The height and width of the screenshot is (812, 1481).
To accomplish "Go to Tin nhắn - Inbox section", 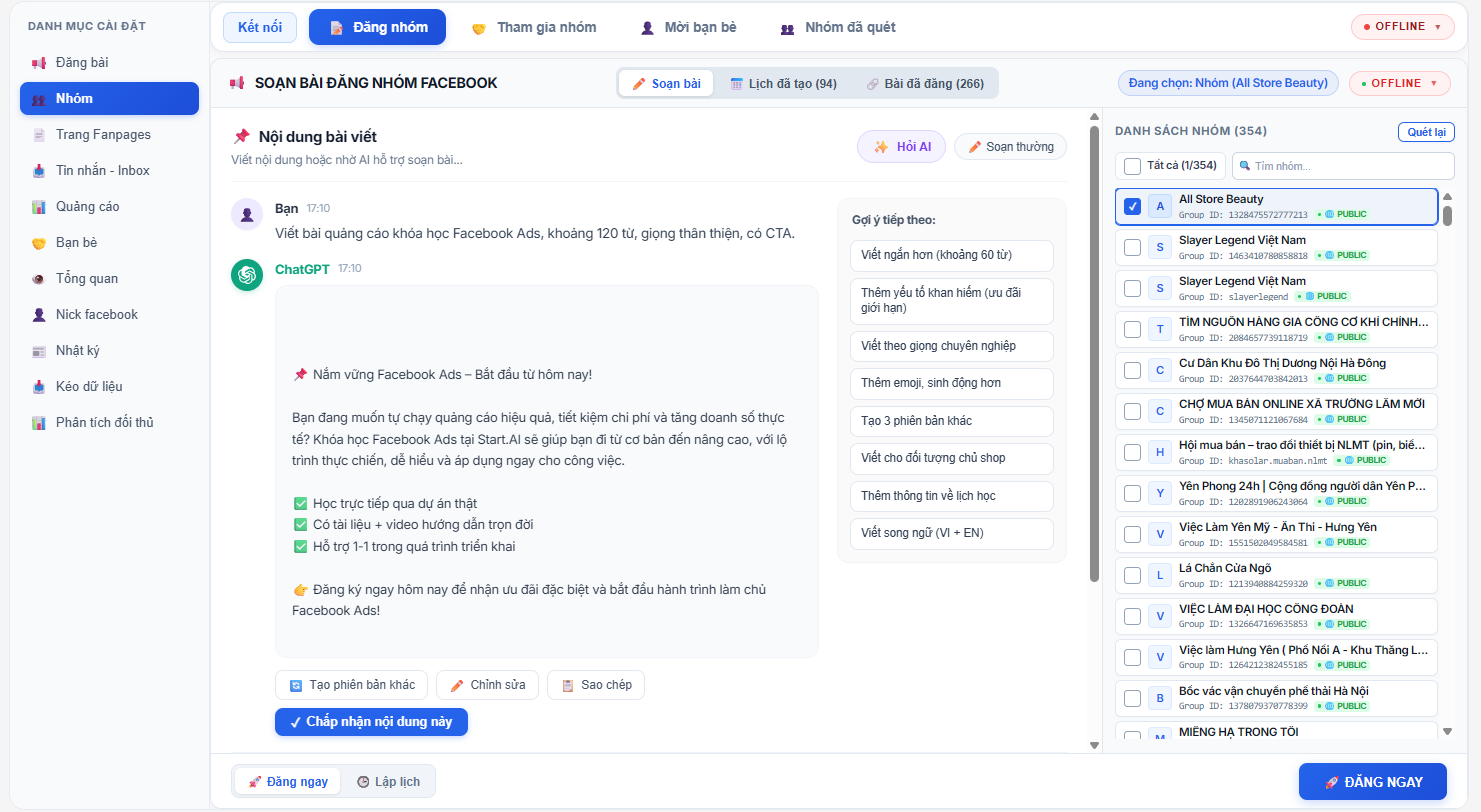I will point(109,171).
